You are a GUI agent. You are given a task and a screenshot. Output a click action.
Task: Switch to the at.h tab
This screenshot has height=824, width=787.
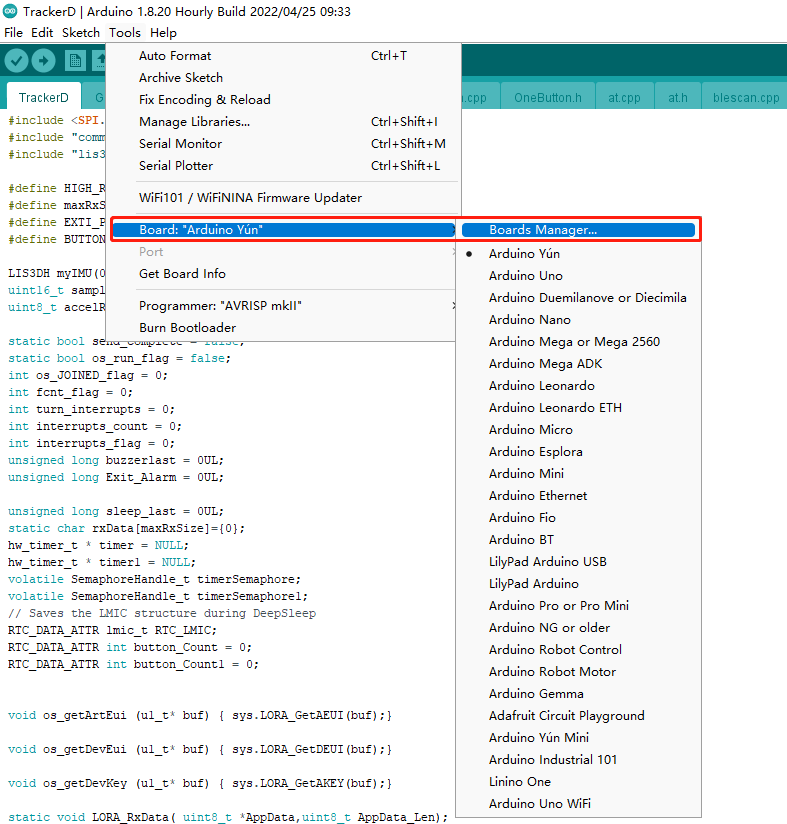point(678,98)
